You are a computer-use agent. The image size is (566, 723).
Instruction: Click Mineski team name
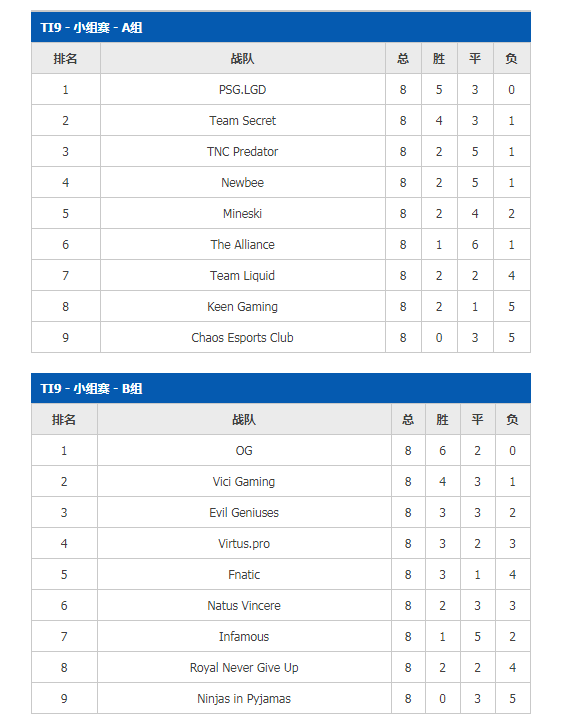pos(242,213)
